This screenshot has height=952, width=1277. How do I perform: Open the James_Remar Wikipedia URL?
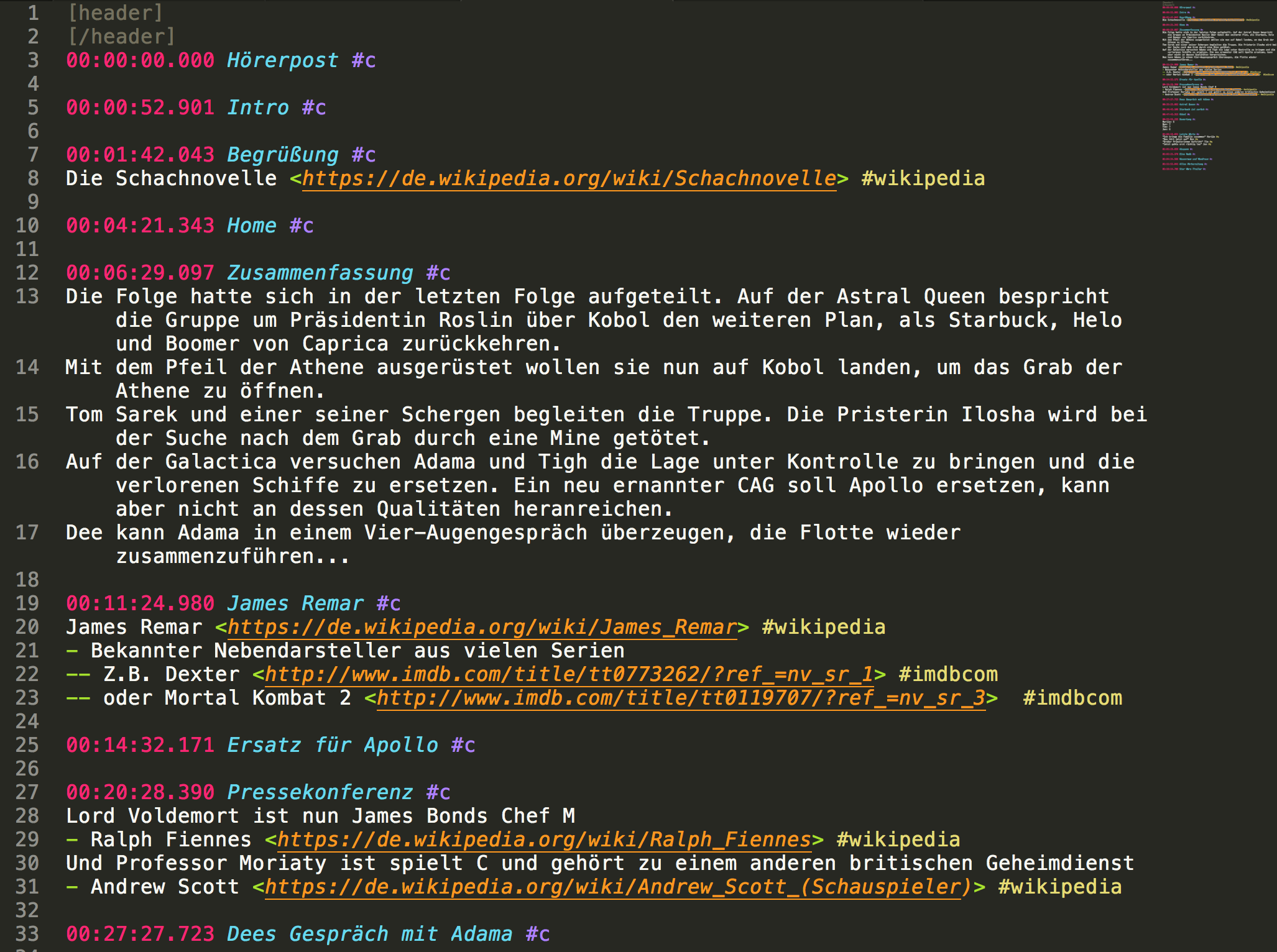tap(482, 628)
